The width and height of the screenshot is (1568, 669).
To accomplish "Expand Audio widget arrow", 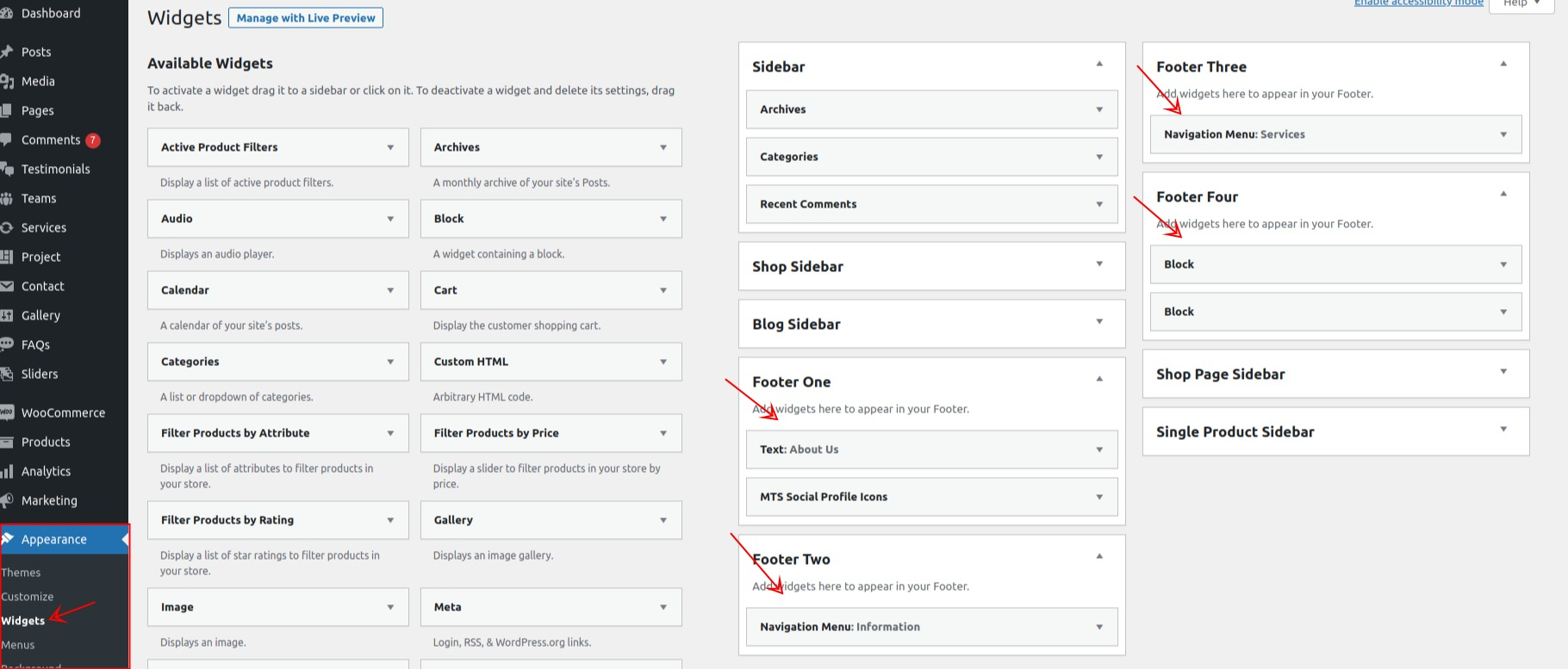I will [x=390, y=219].
